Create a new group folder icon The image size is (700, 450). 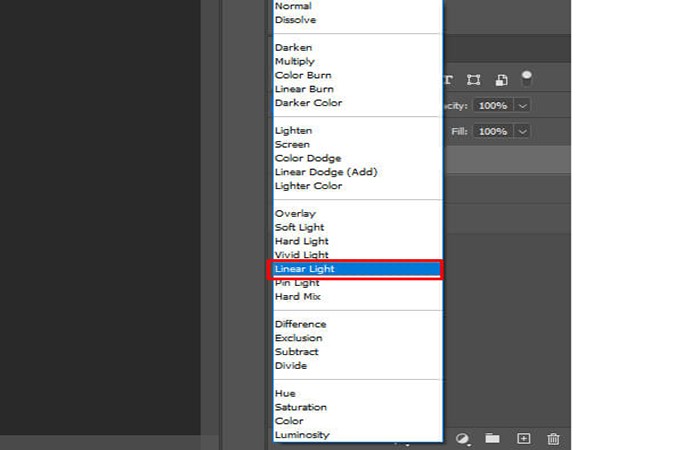point(493,438)
